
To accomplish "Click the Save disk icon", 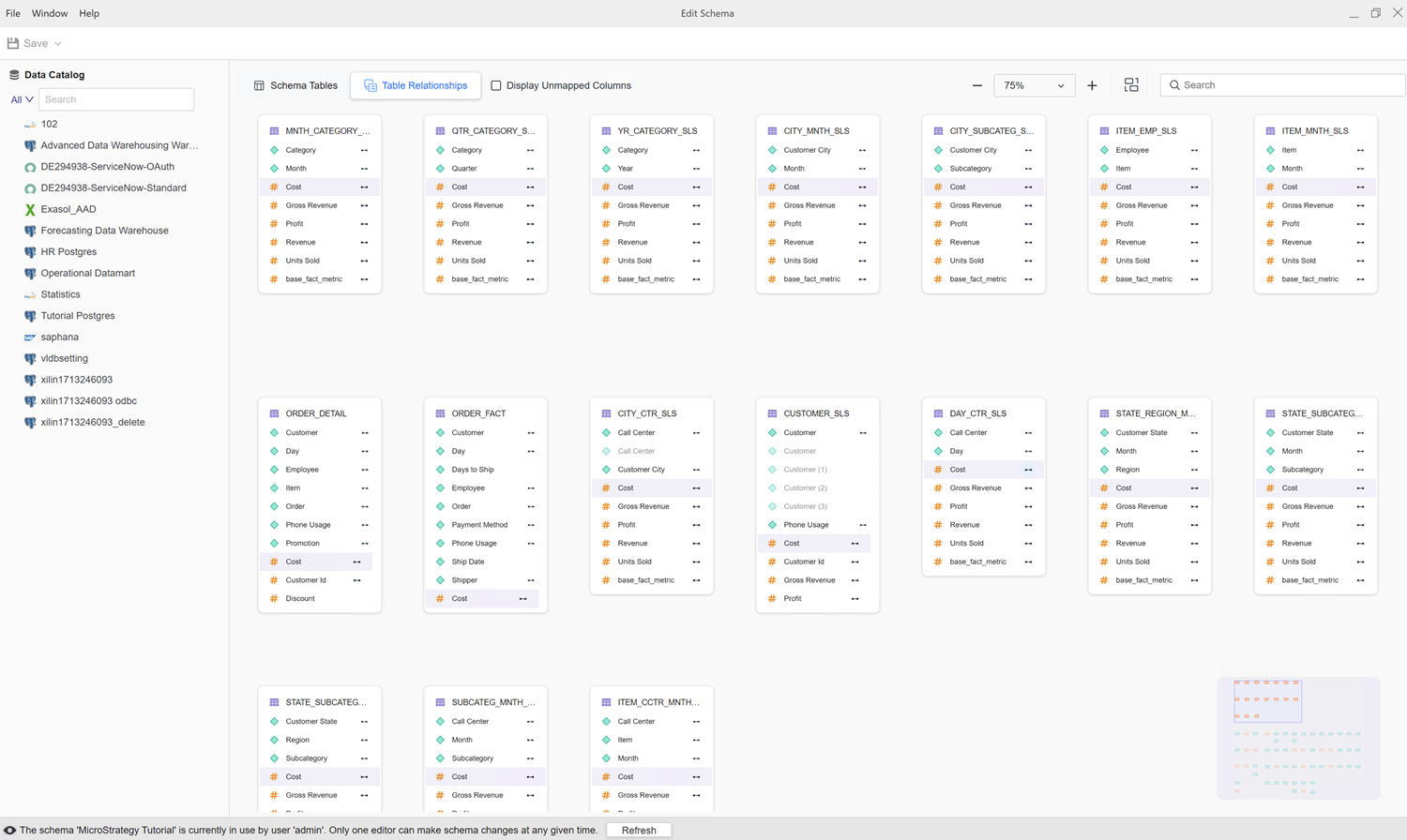I will pyautogui.click(x=13, y=43).
